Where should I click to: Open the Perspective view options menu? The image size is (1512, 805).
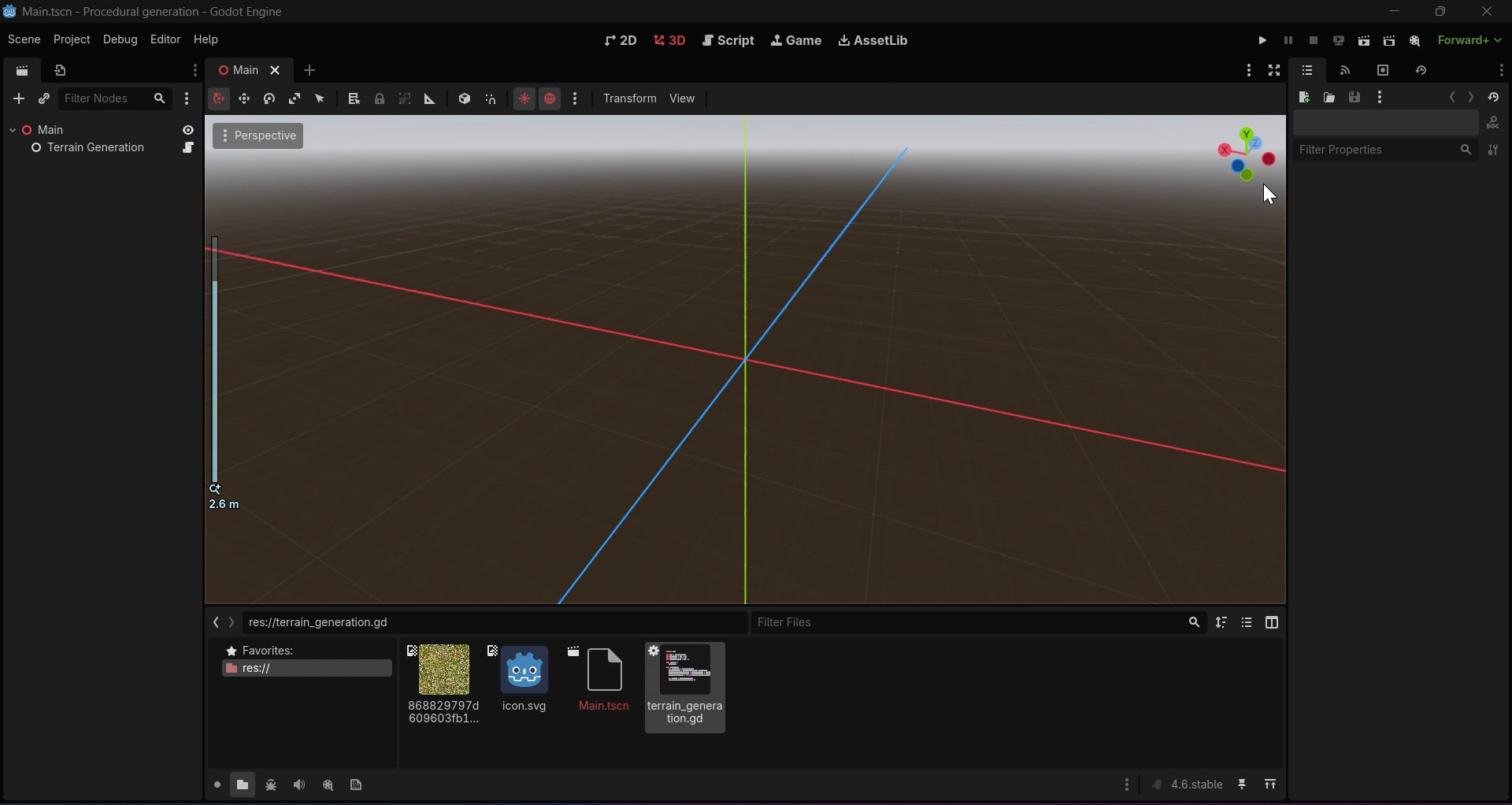[258, 136]
